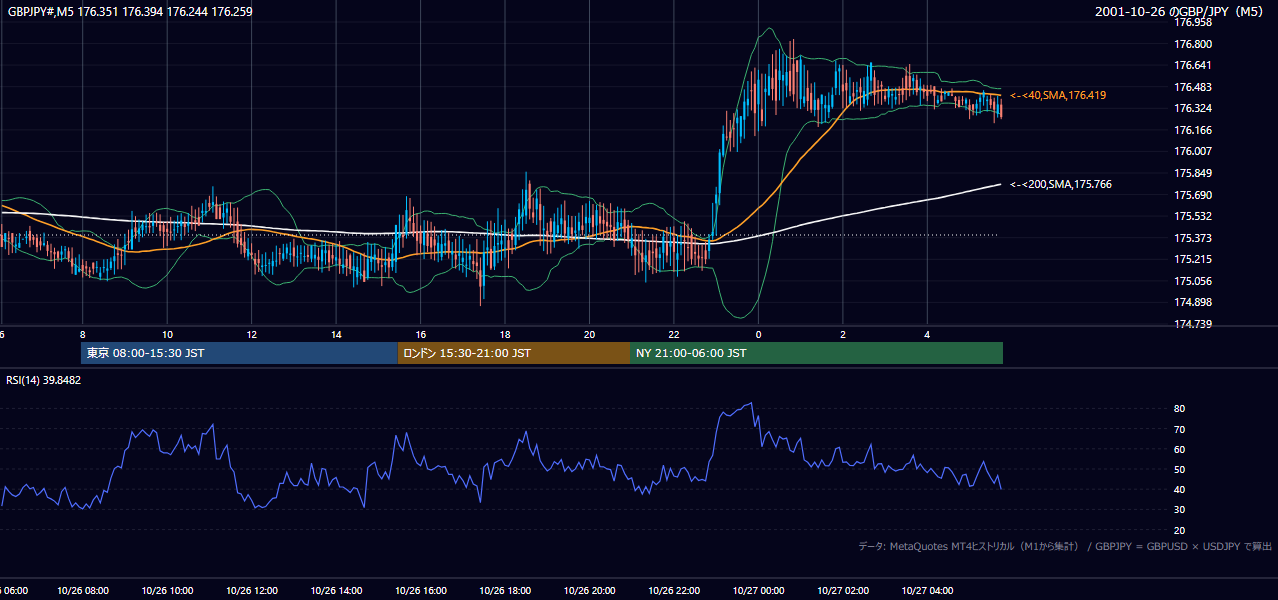The height and width of the screenshot is (600, 1278).
Task: Click the RSI scale value 40
Action: coord(1179,489)
